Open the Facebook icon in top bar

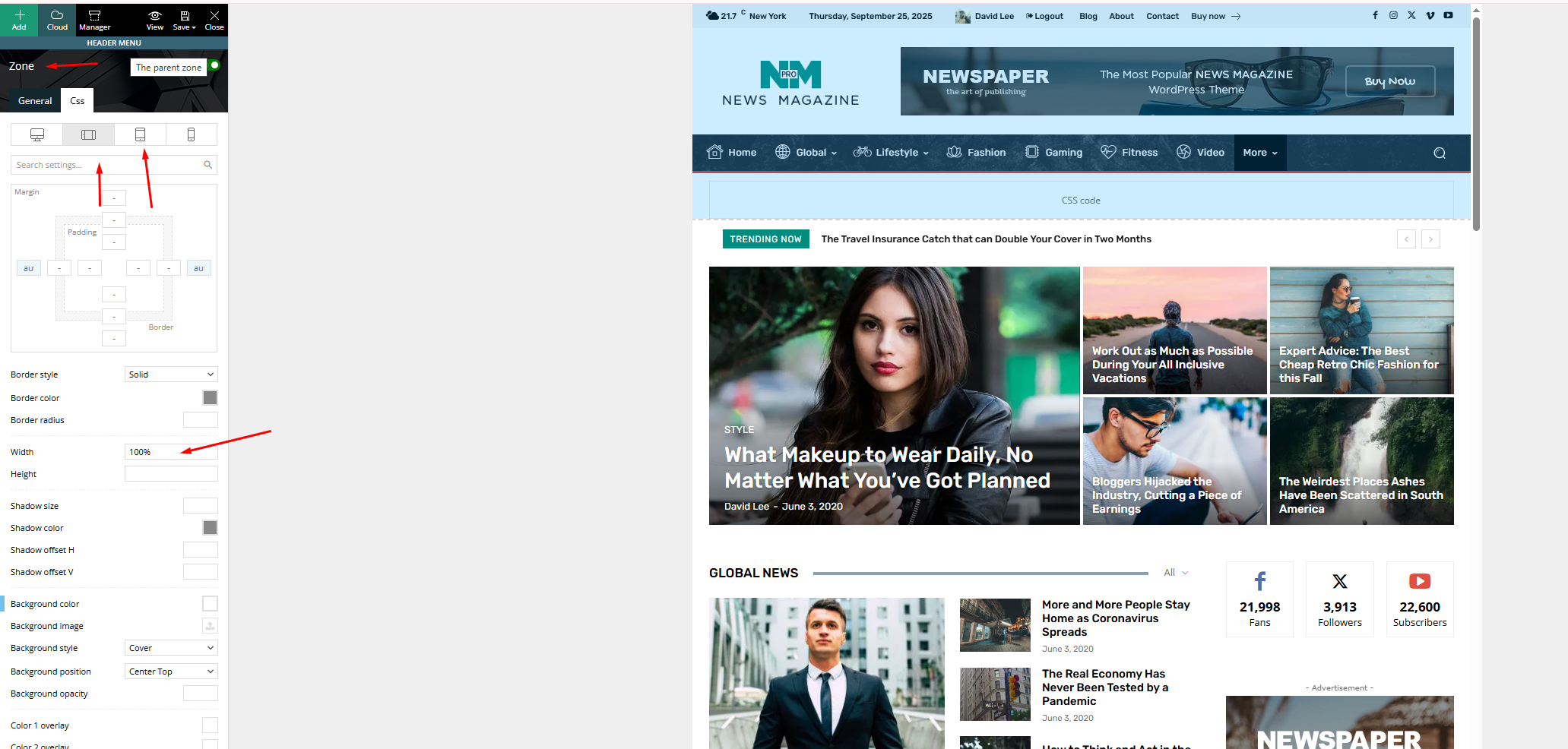tap(1375, 15)
